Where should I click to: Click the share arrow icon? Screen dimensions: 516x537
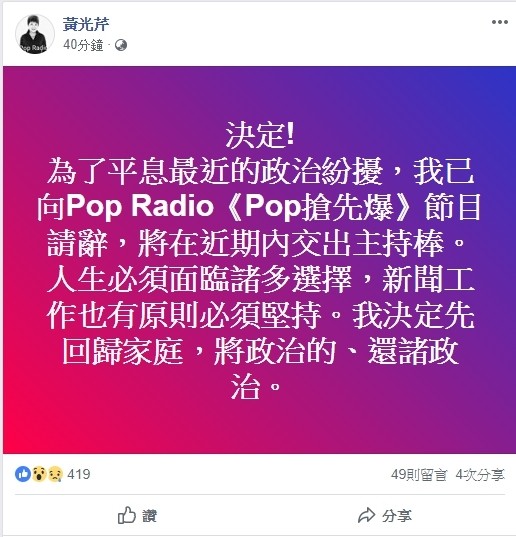366,515
